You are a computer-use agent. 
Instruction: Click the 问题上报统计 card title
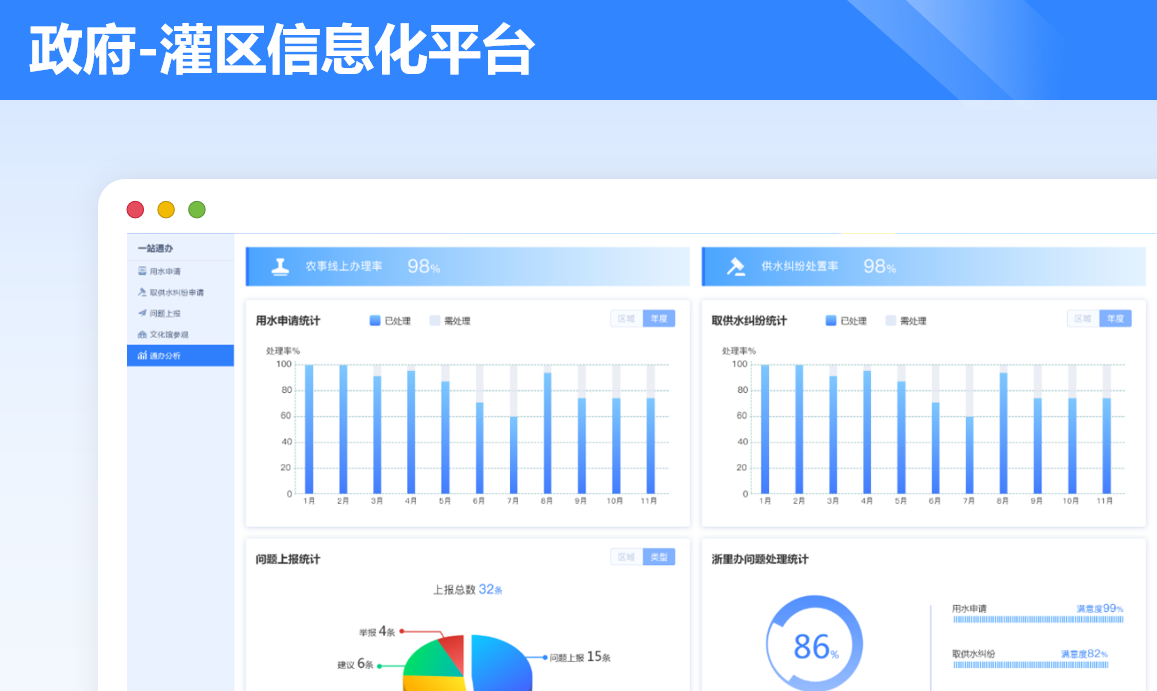pyautogui.click(x=288, y=559)
